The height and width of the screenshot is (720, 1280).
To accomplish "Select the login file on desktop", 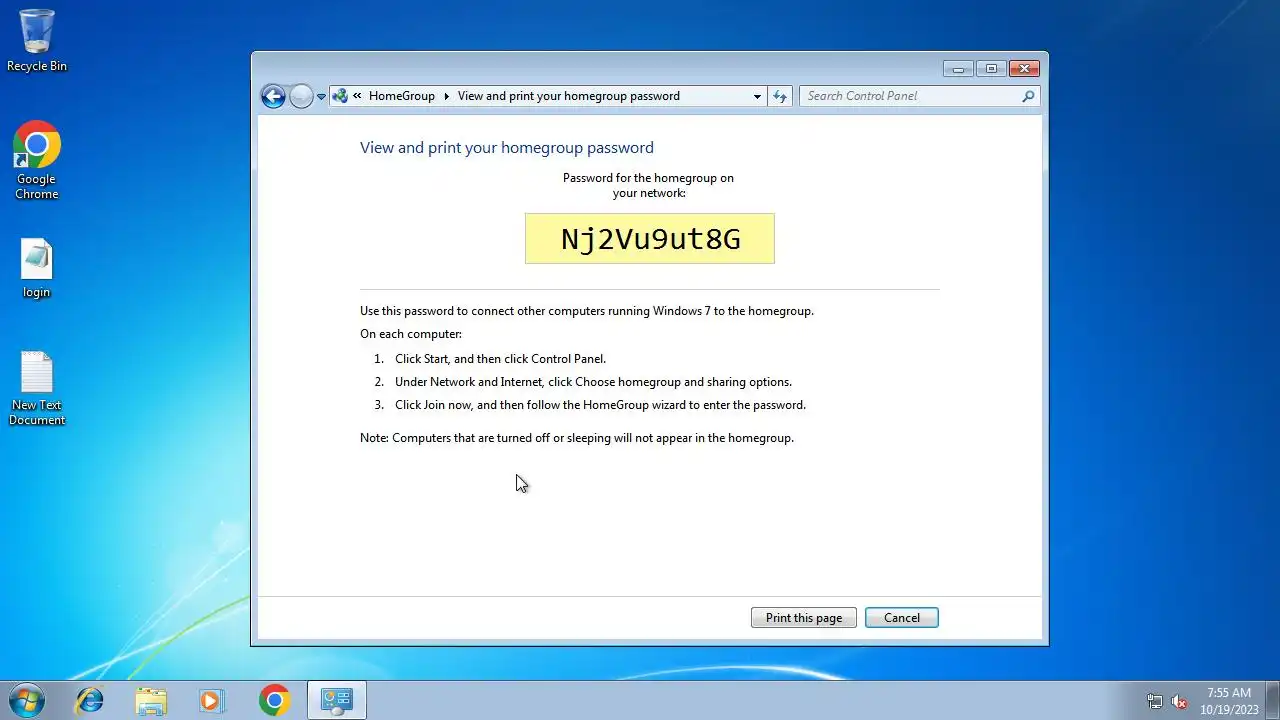I will [x=37, y=269].
